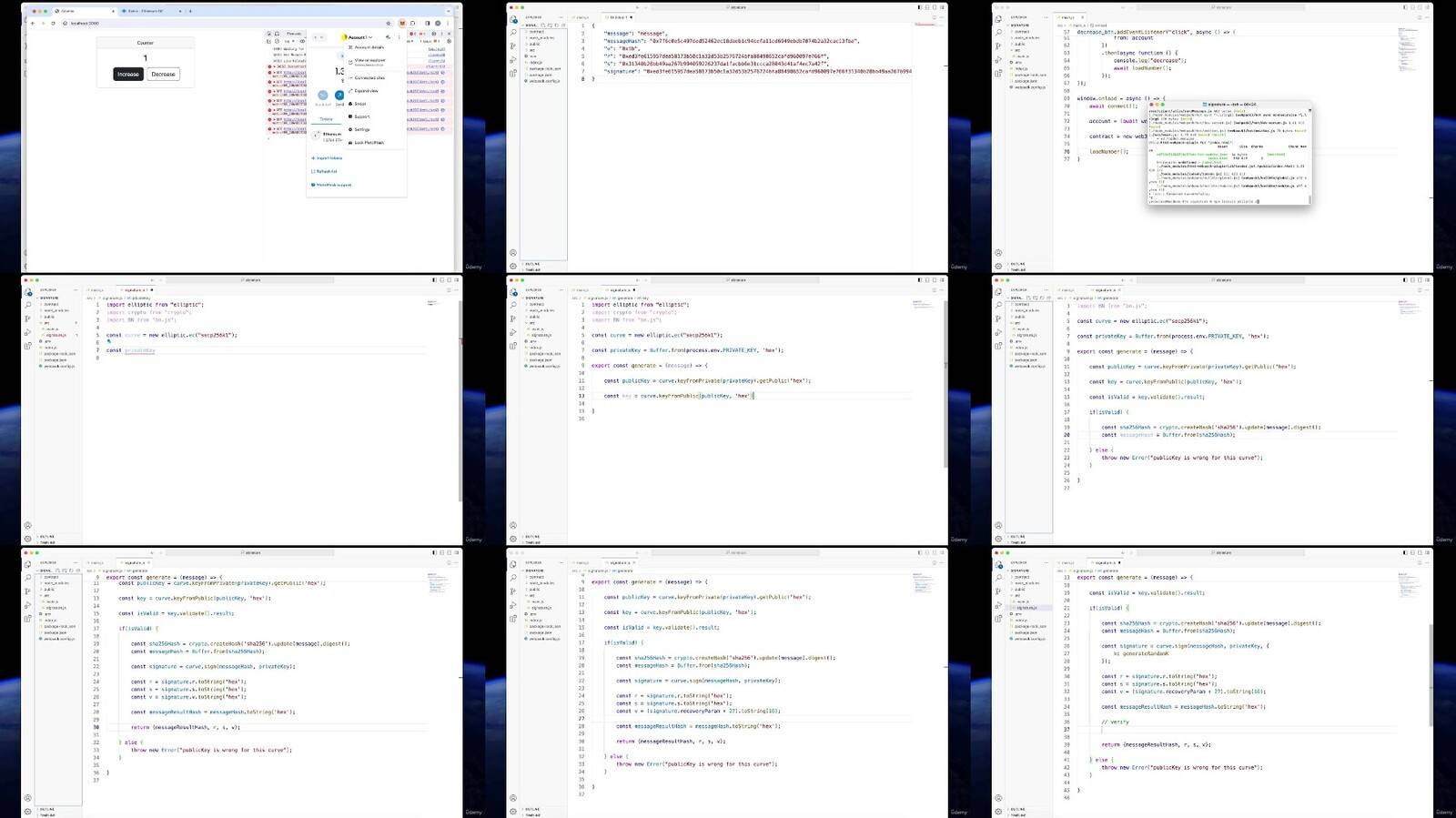Expand OUTLINE section in the JSON editor frame
Screen dimensions: 1456x818
(x=533, y=264)
